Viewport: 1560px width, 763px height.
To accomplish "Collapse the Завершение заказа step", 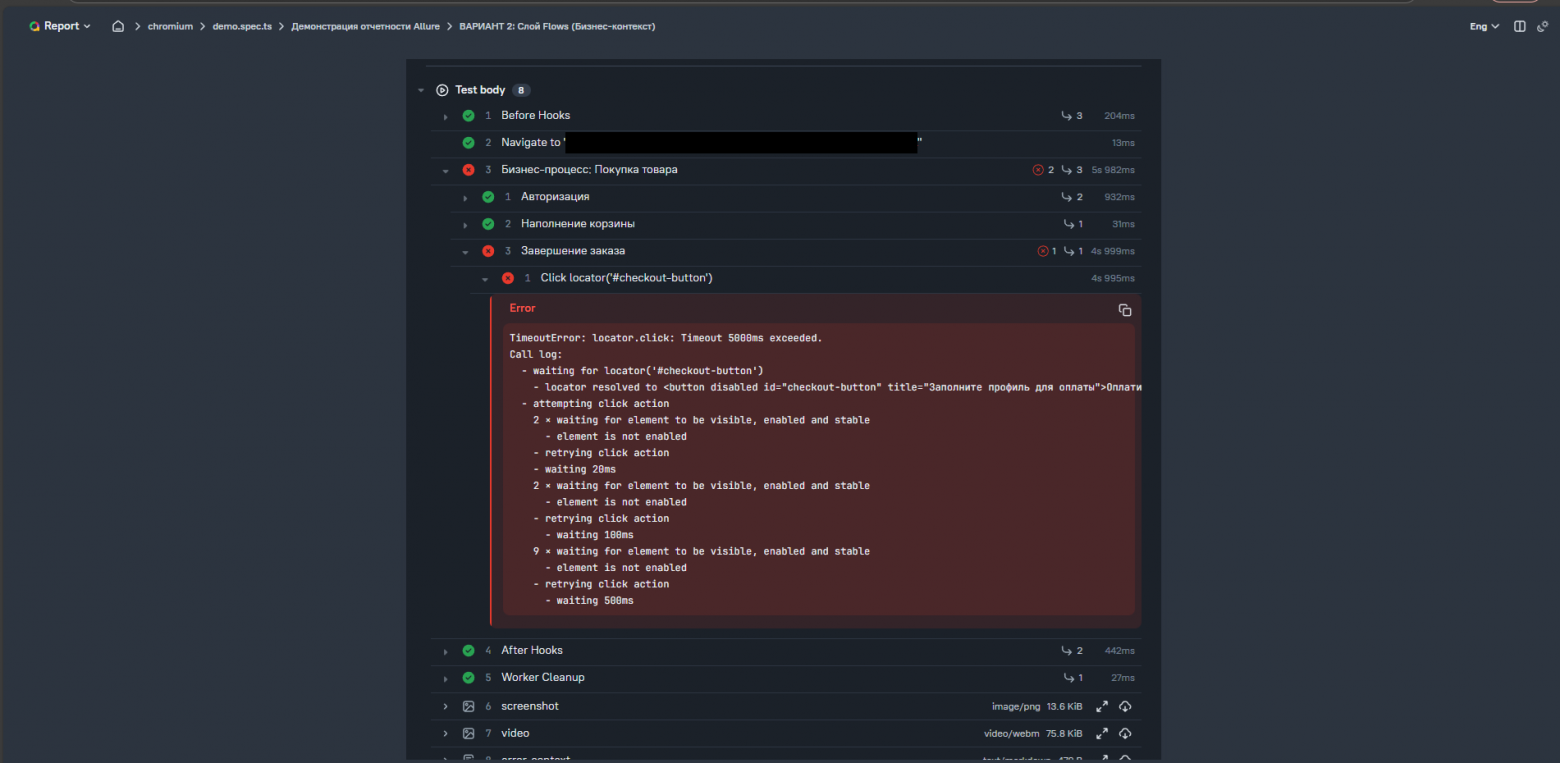I will [x=465, y=252].
